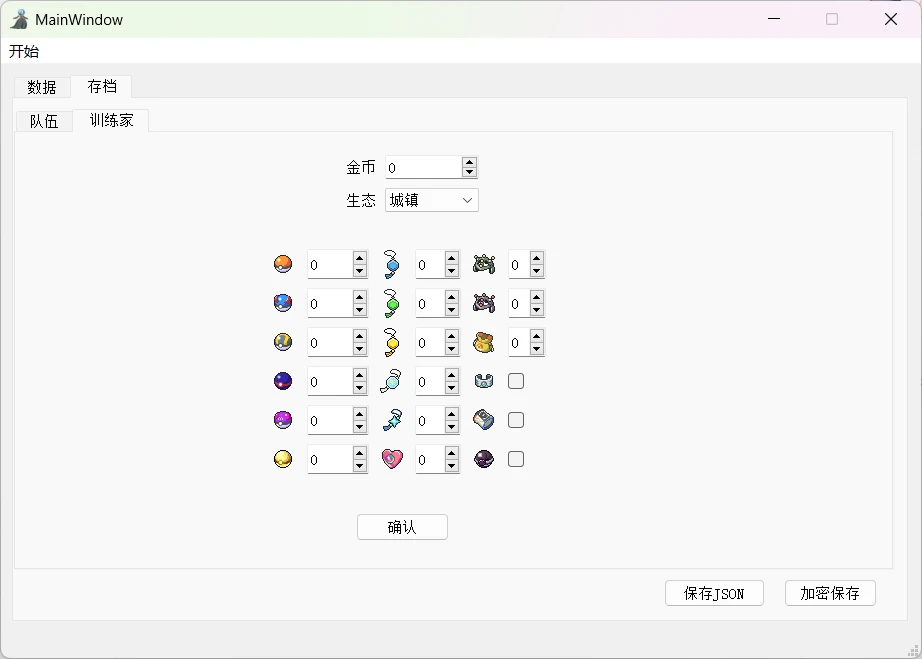Click the dark purple ball icon
This screenshot has width=922, height=659.
tap(484, 459)
